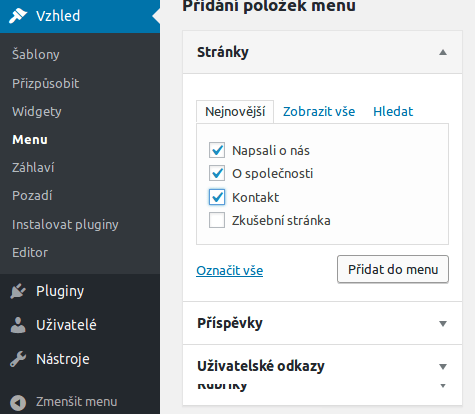The width and height of the screenshot is (475, 414).
Task: Click the Pluginy plug icon
Action: 18,291
